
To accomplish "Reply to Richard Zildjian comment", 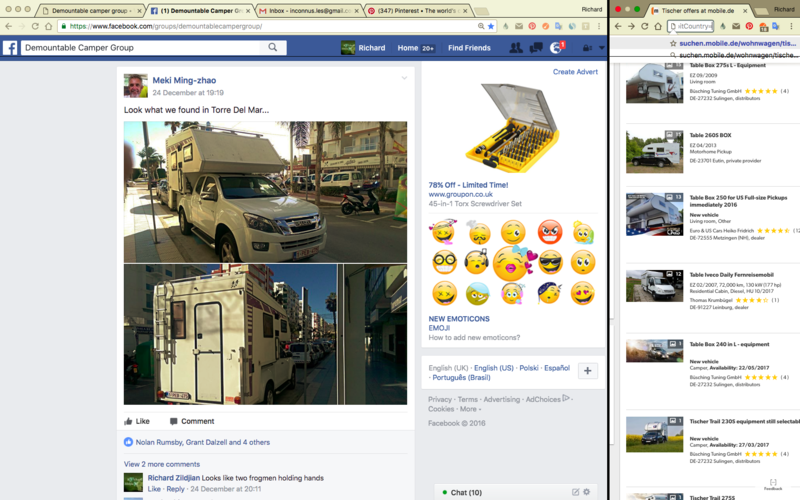I will [x=176, y=489].
